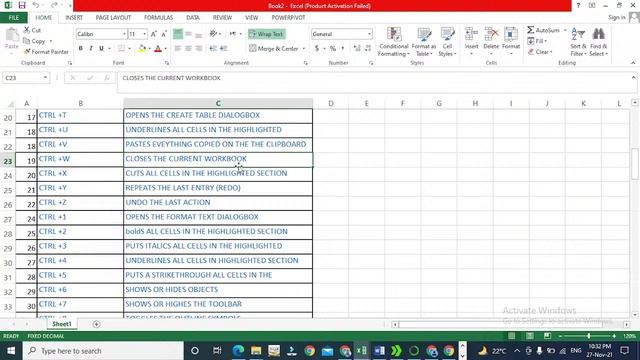Select the Sheet1 tab
640x360 pixels.
(62, 324)
